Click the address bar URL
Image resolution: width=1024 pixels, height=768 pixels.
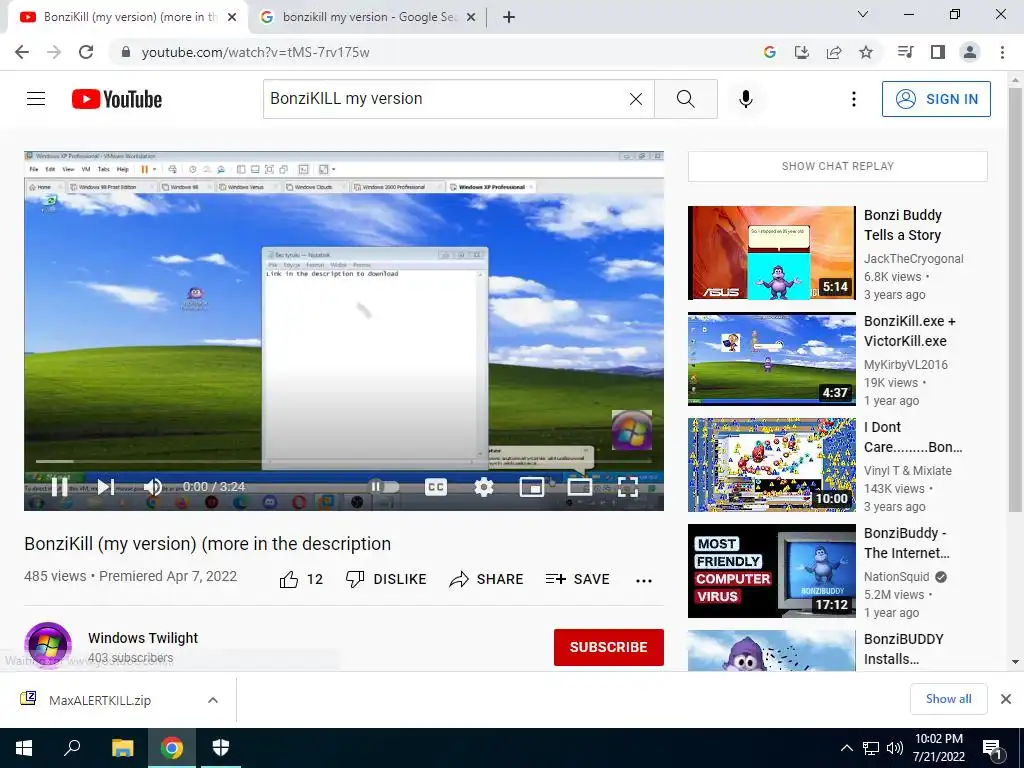(255, 52)
